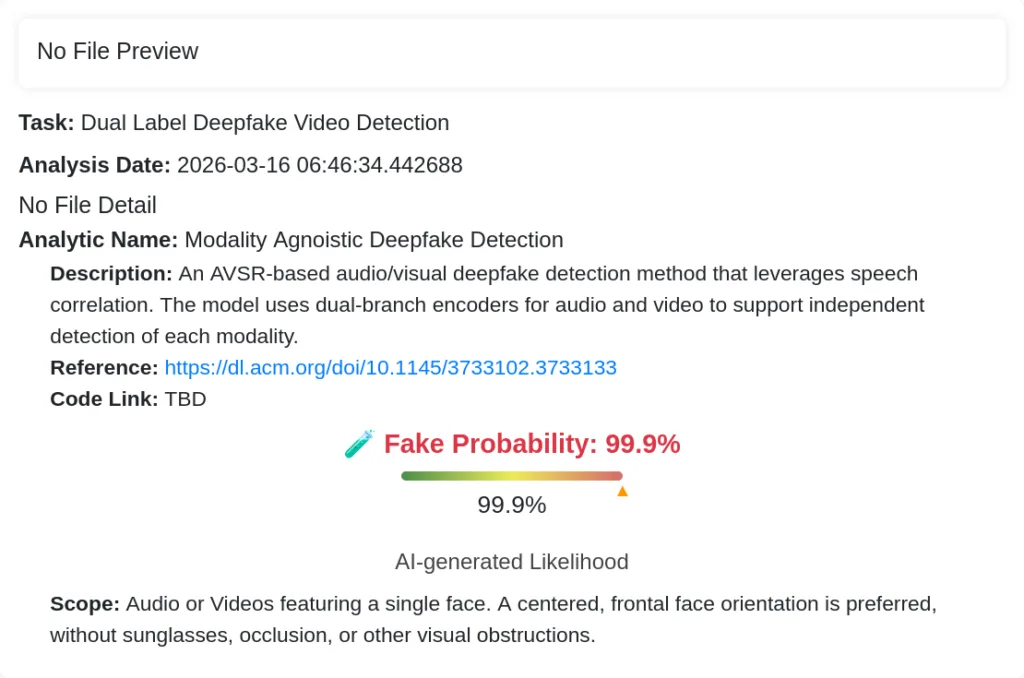Click the No File Preview panel
This screenshot has width=1024, height=678.
(x=511, y=51)
